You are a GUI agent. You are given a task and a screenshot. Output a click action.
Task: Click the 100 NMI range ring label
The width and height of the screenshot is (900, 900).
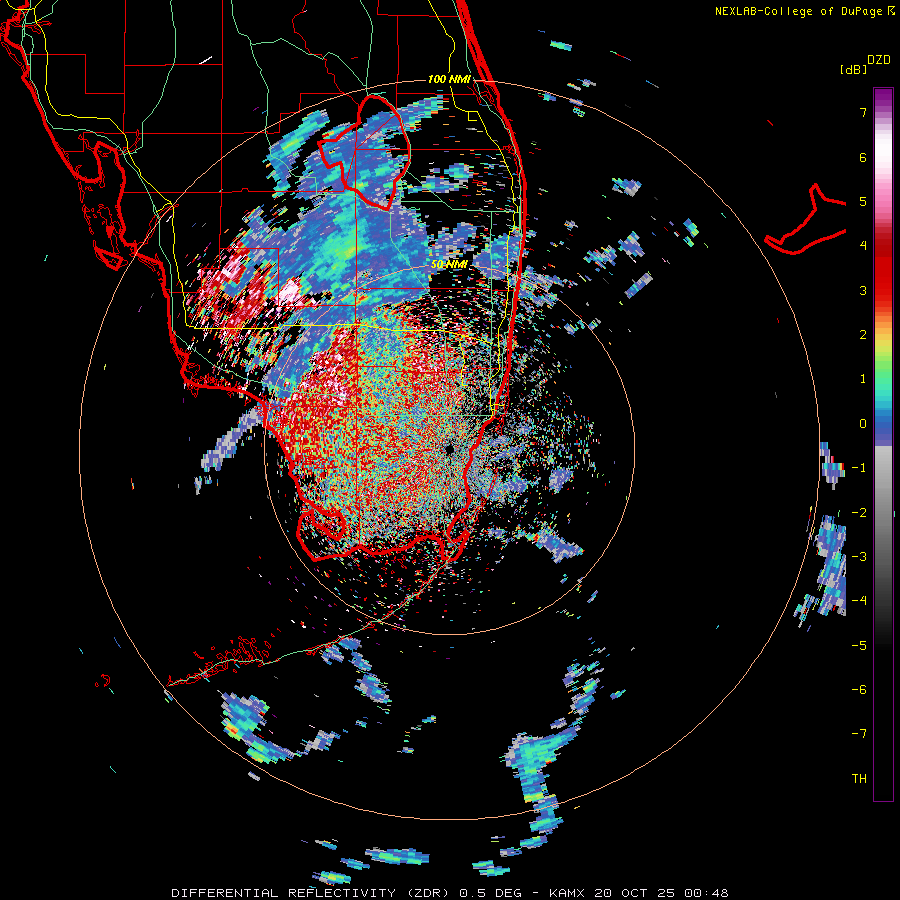tap(449, 79)
